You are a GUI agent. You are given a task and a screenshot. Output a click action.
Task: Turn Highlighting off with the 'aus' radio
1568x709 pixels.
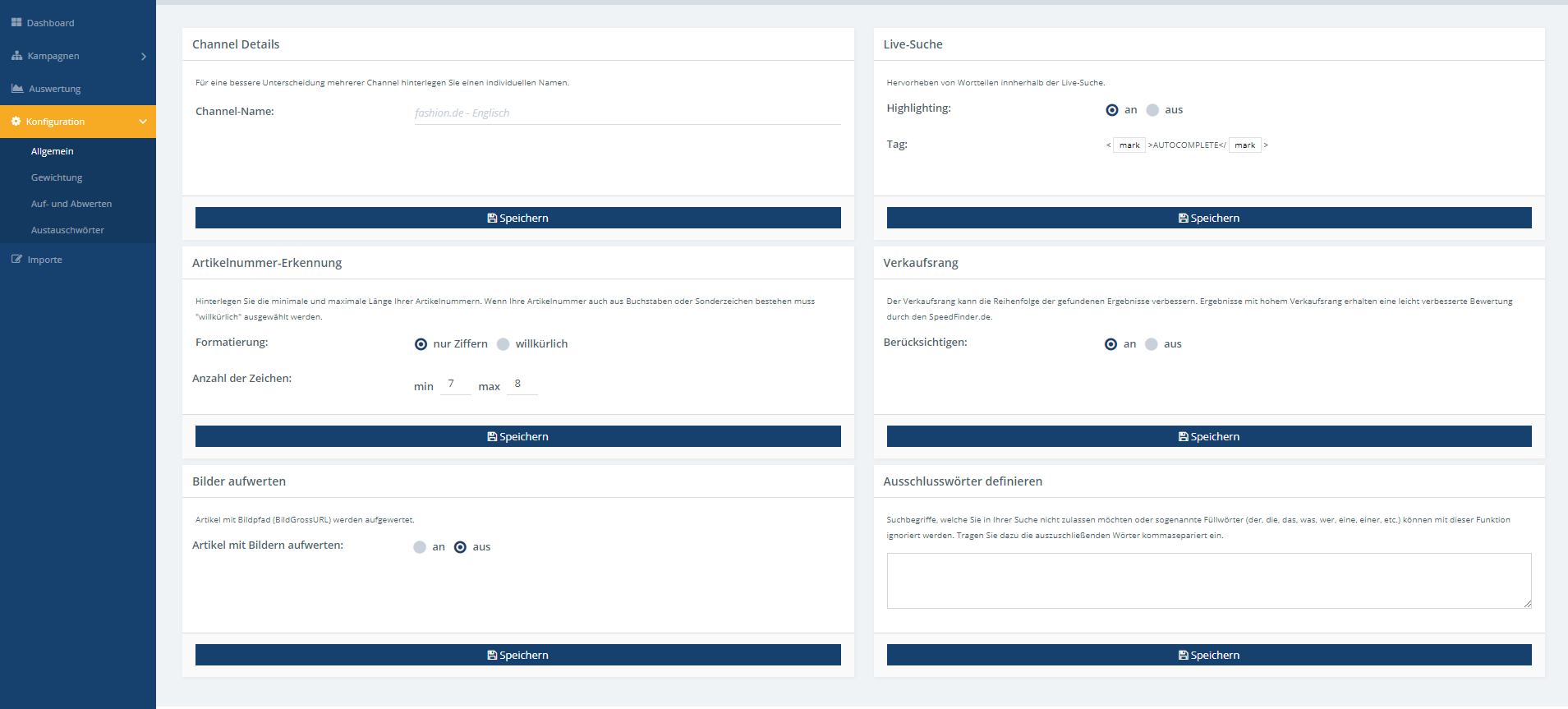pos(1152,110)
